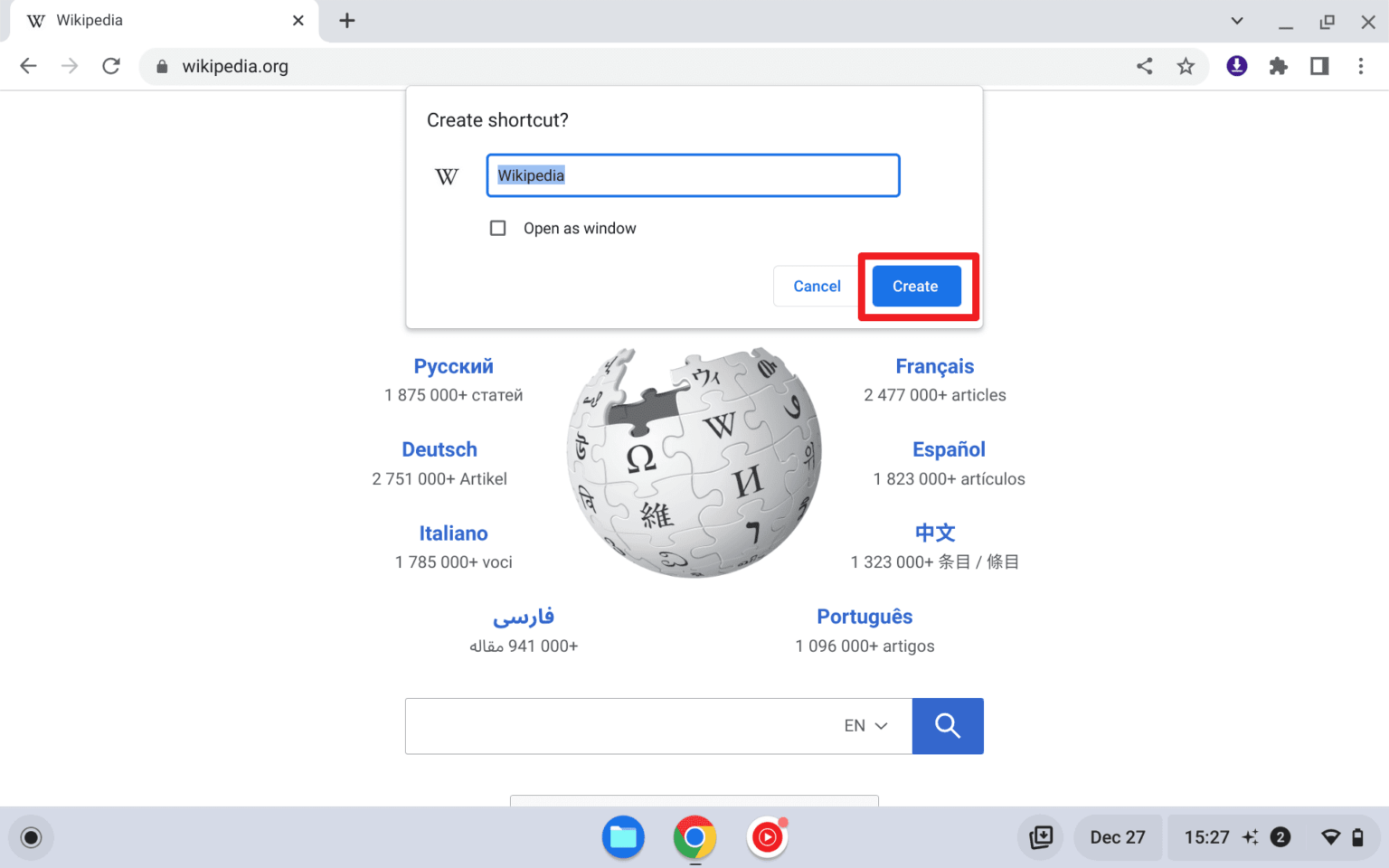Image resolution: width=1389 pixels, height=868 pixels.
Task: Click the Wi-Fi status icon
Action: coord(1330,837)
